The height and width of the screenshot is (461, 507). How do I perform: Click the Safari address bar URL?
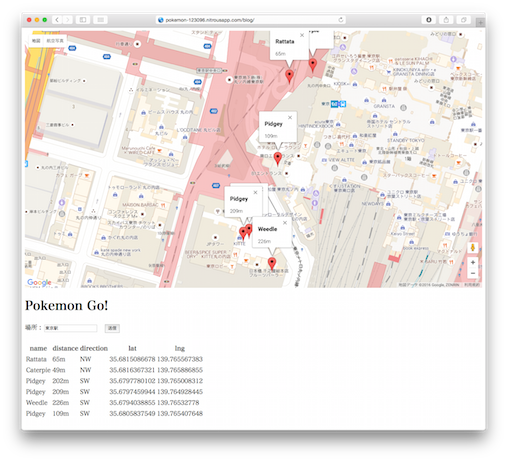coord(210,20)
